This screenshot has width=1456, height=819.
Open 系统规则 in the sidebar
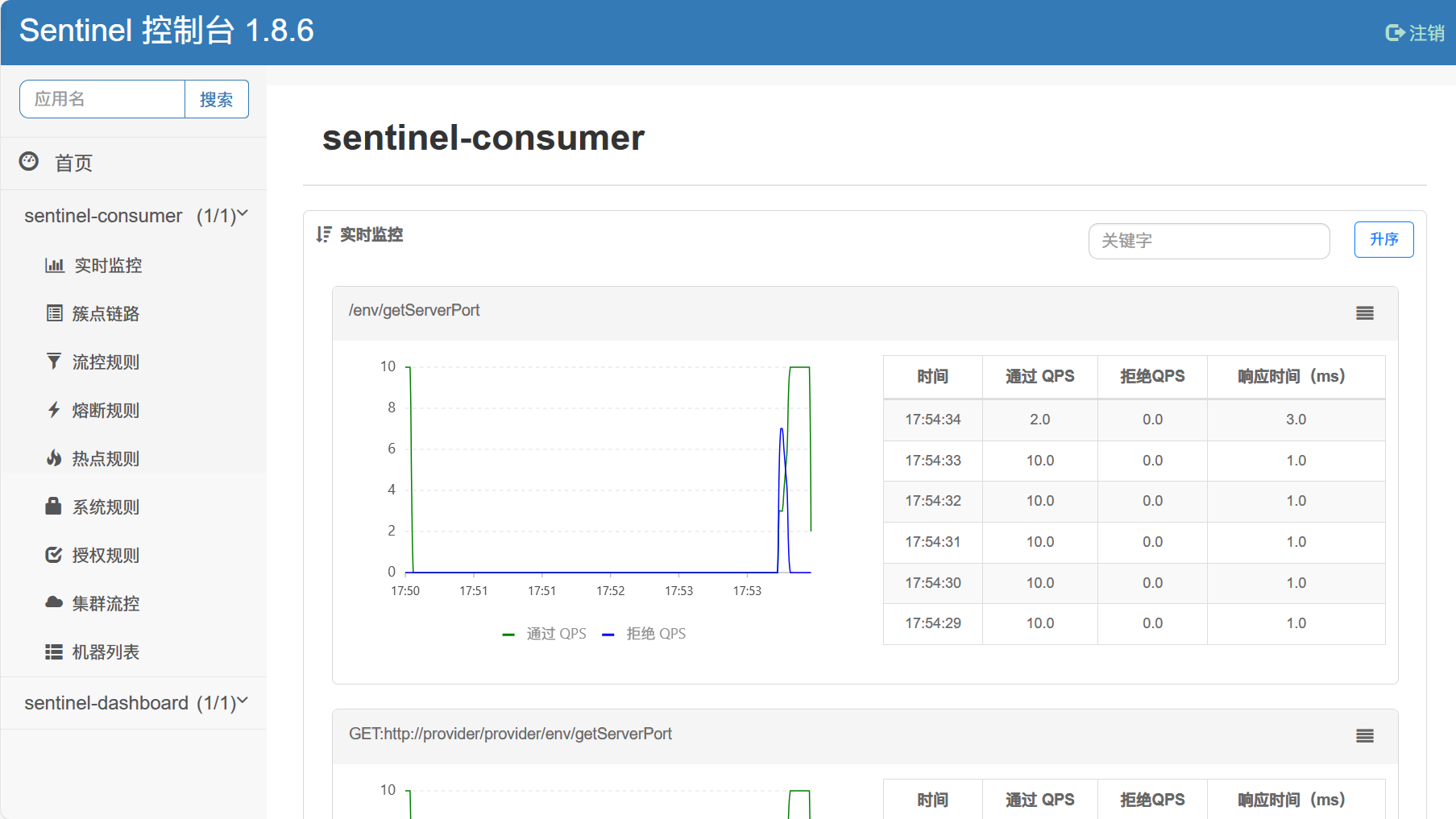[x=106, y=507]
